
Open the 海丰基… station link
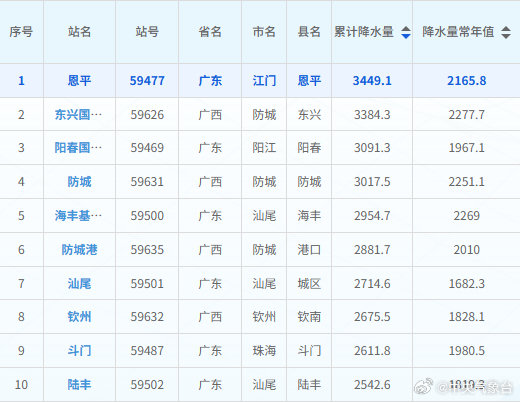click(x=78, y=216)
